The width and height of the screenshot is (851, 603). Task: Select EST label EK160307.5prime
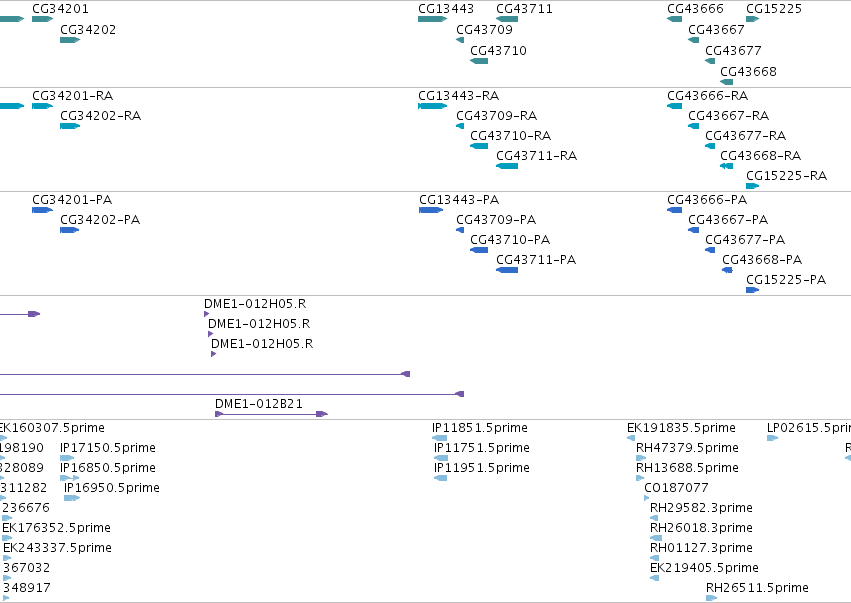(x=52, y=428)
